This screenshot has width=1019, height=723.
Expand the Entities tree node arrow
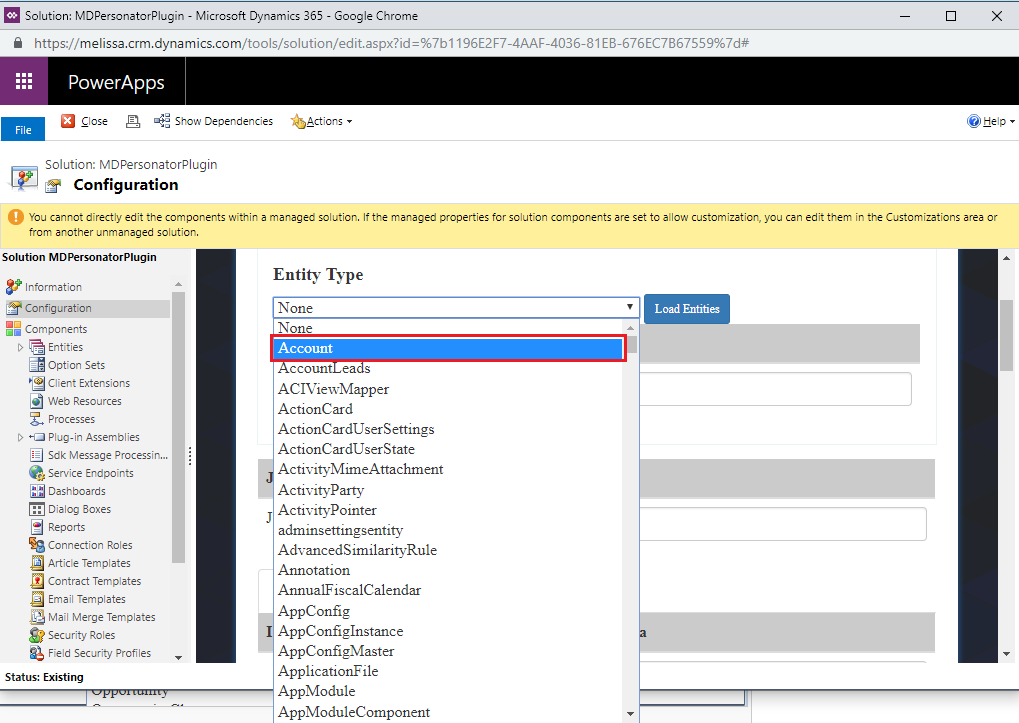[x=20, y=348]
